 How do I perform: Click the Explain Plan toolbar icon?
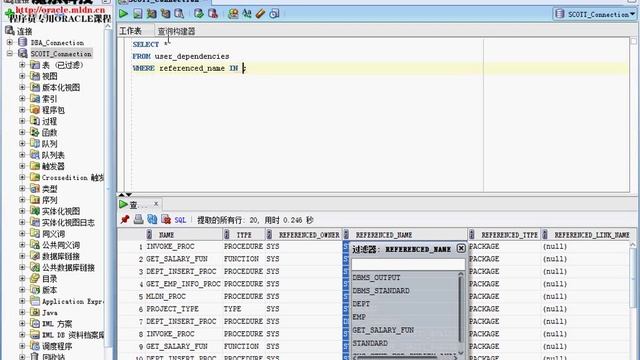click(x=151, y=13)
